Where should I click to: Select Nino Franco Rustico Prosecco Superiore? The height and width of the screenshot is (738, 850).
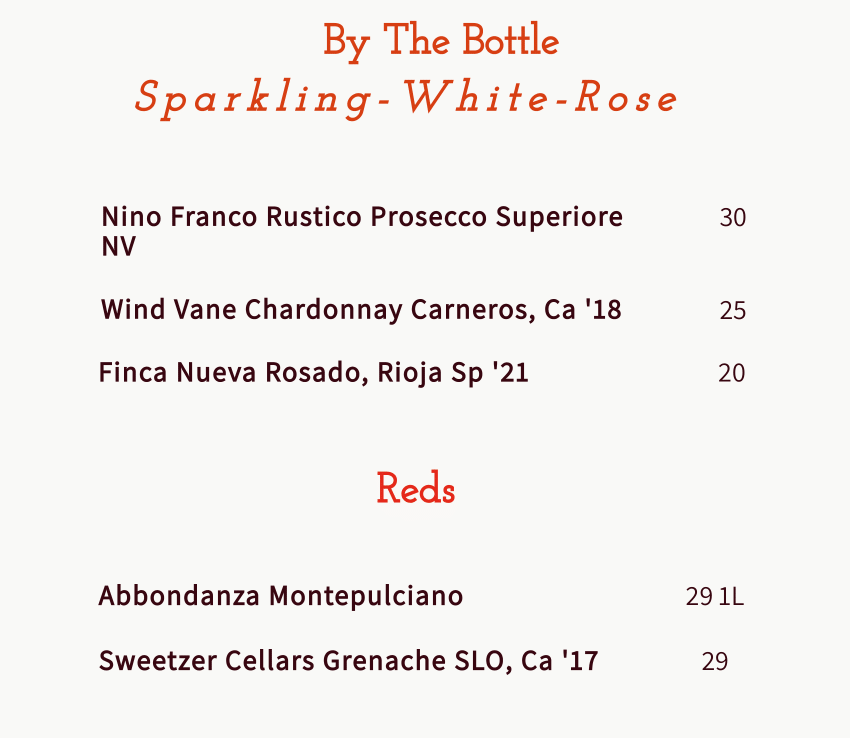tap(362, 217)
